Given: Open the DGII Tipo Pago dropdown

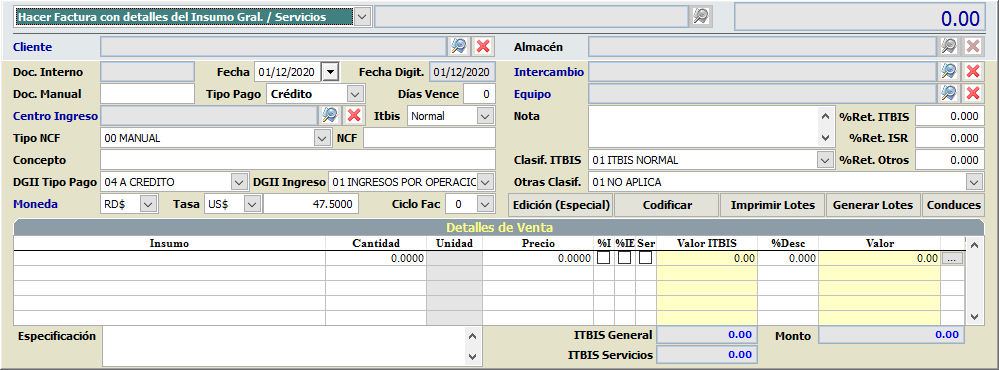Looking at the screenshot, I should point(239,182).
